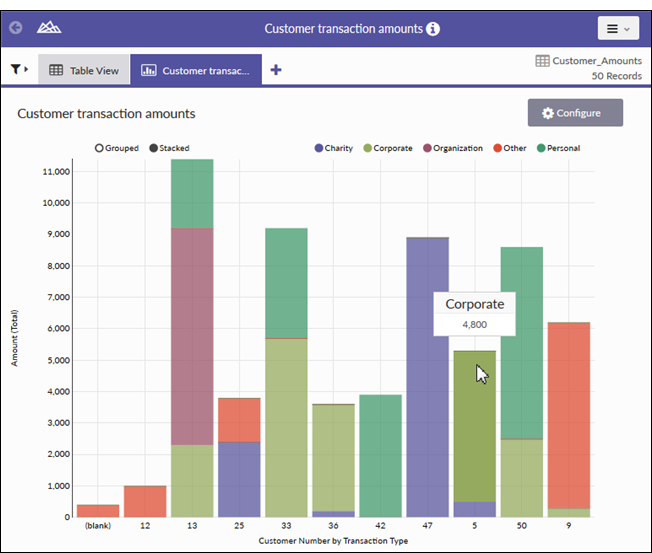The height and width of the screenshot is (553, 652).
Task: Click the Personal legend color dot
Action: pos(540,148)
